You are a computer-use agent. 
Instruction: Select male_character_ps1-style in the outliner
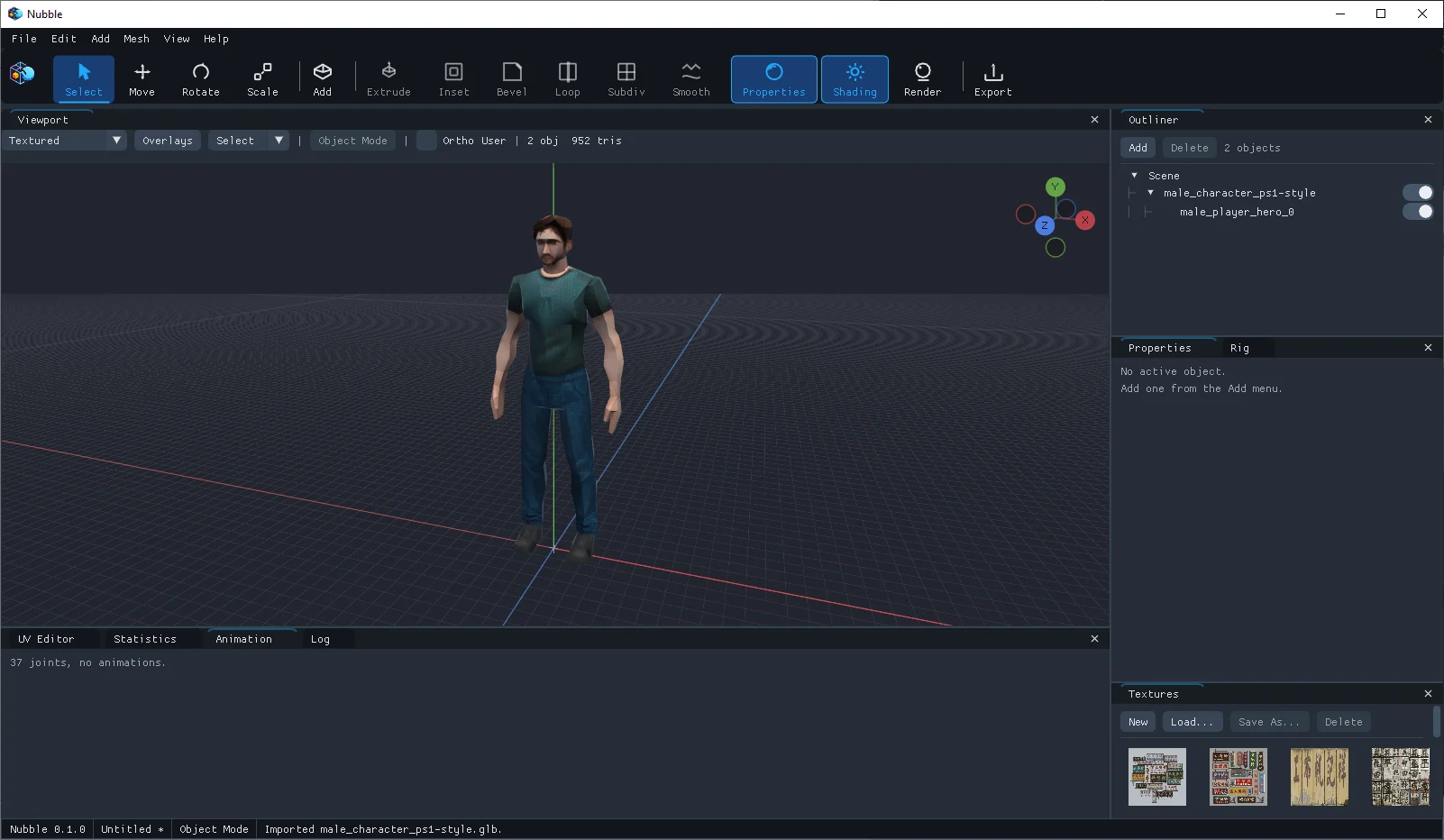click(x=1239, y=193)
